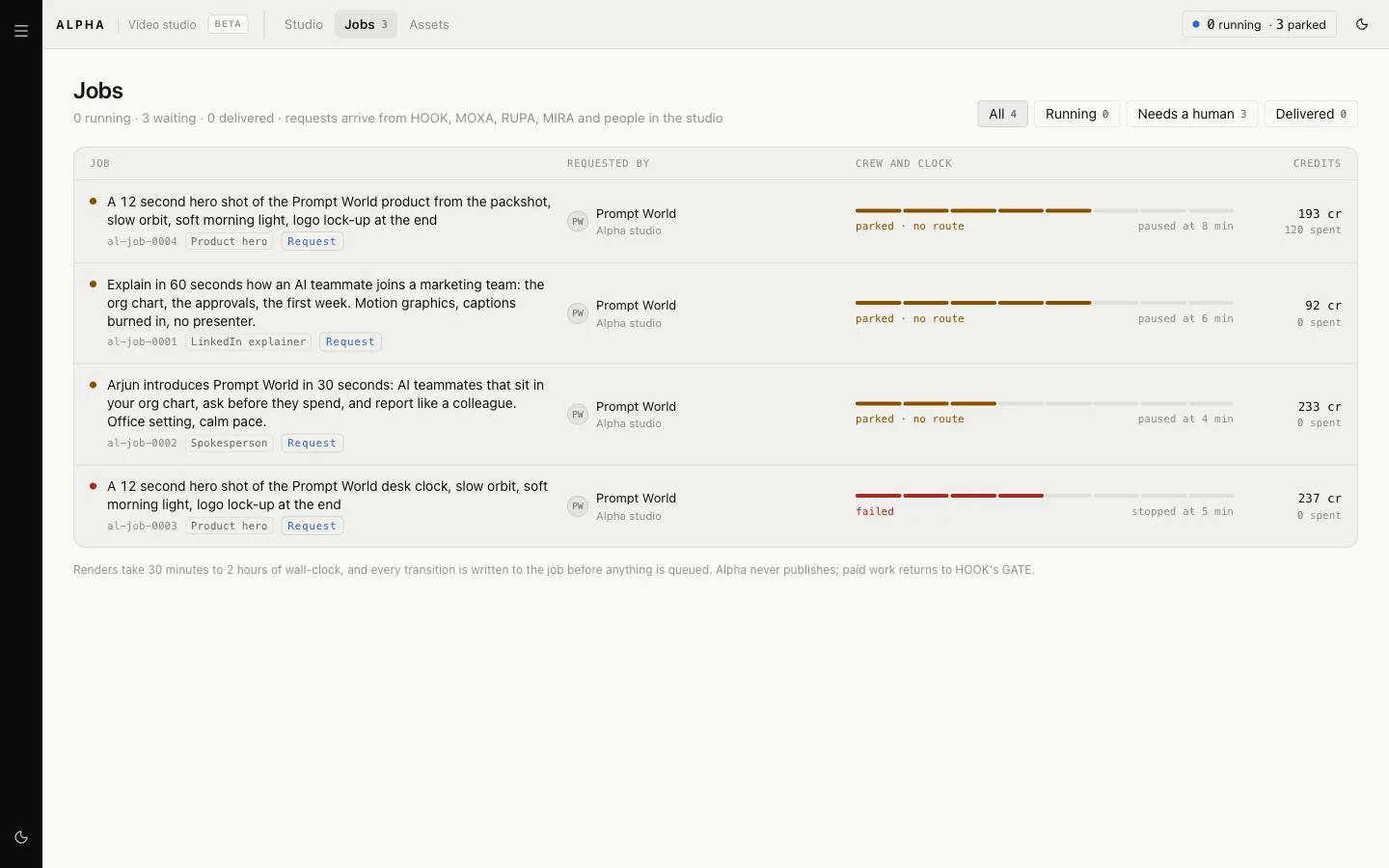This screenshot has width=1389, height=868.
Task: Toggle dark mode moon icon top right
Action: pos(1362,24)
